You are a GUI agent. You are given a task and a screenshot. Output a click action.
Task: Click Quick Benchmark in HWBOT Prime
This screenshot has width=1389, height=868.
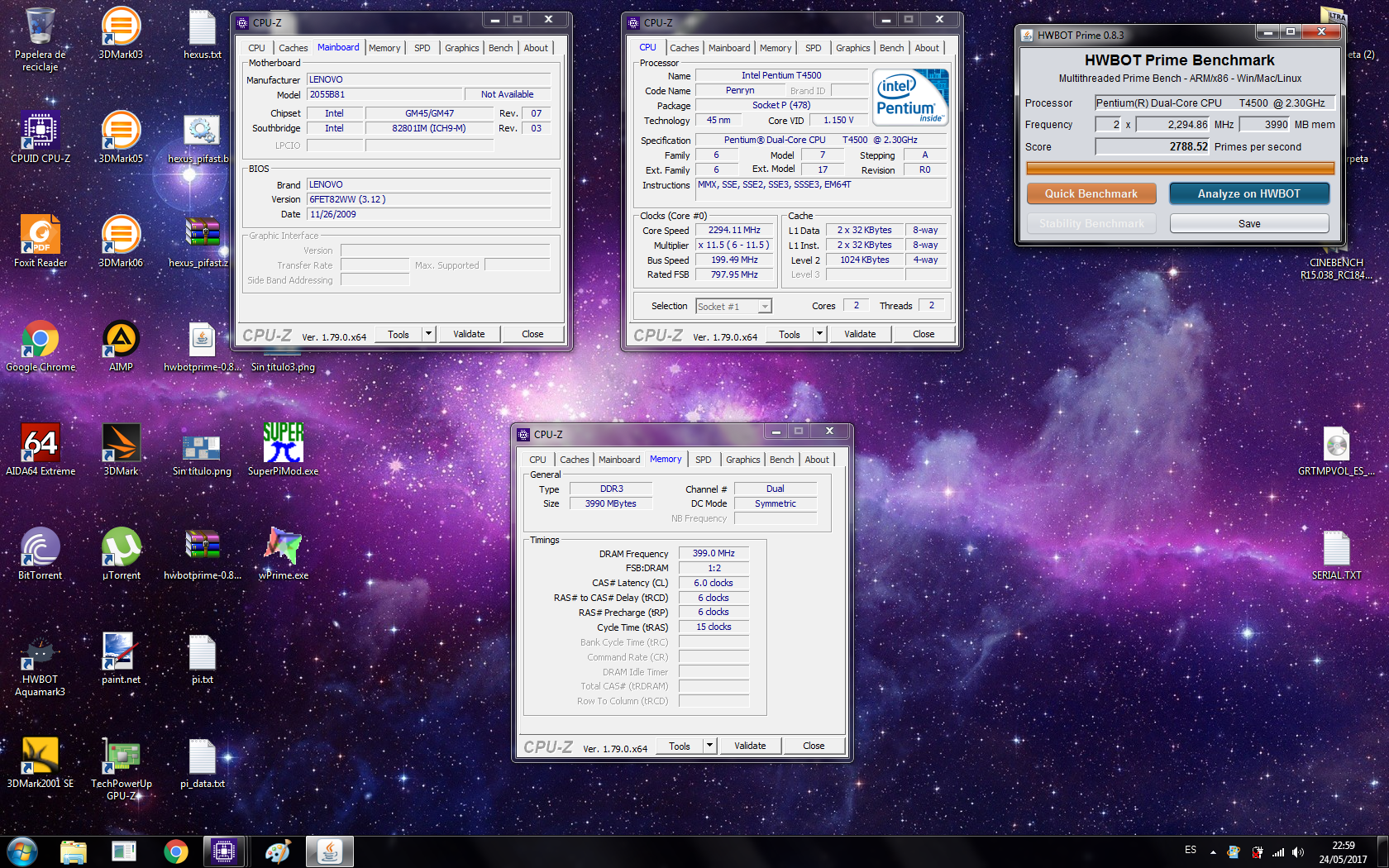click(1091, 193)
